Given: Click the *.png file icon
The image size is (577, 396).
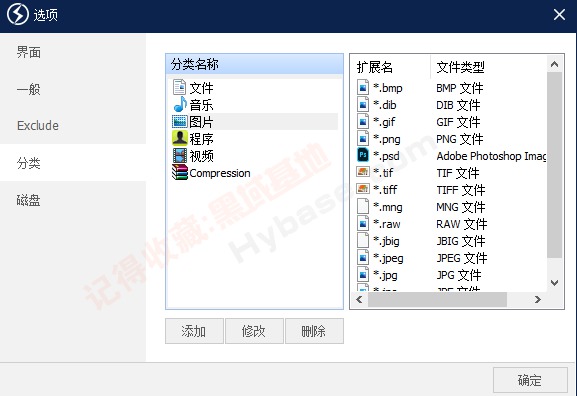Looking at the screenshot, I should click(362, 139).
